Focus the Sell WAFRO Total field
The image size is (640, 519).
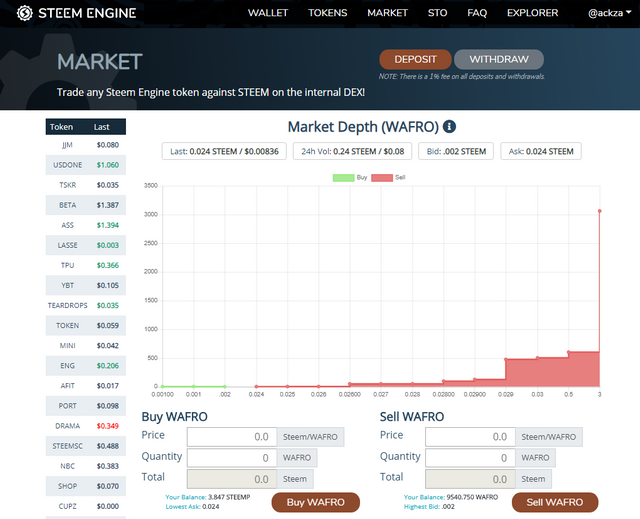click(x=470, y=479)
